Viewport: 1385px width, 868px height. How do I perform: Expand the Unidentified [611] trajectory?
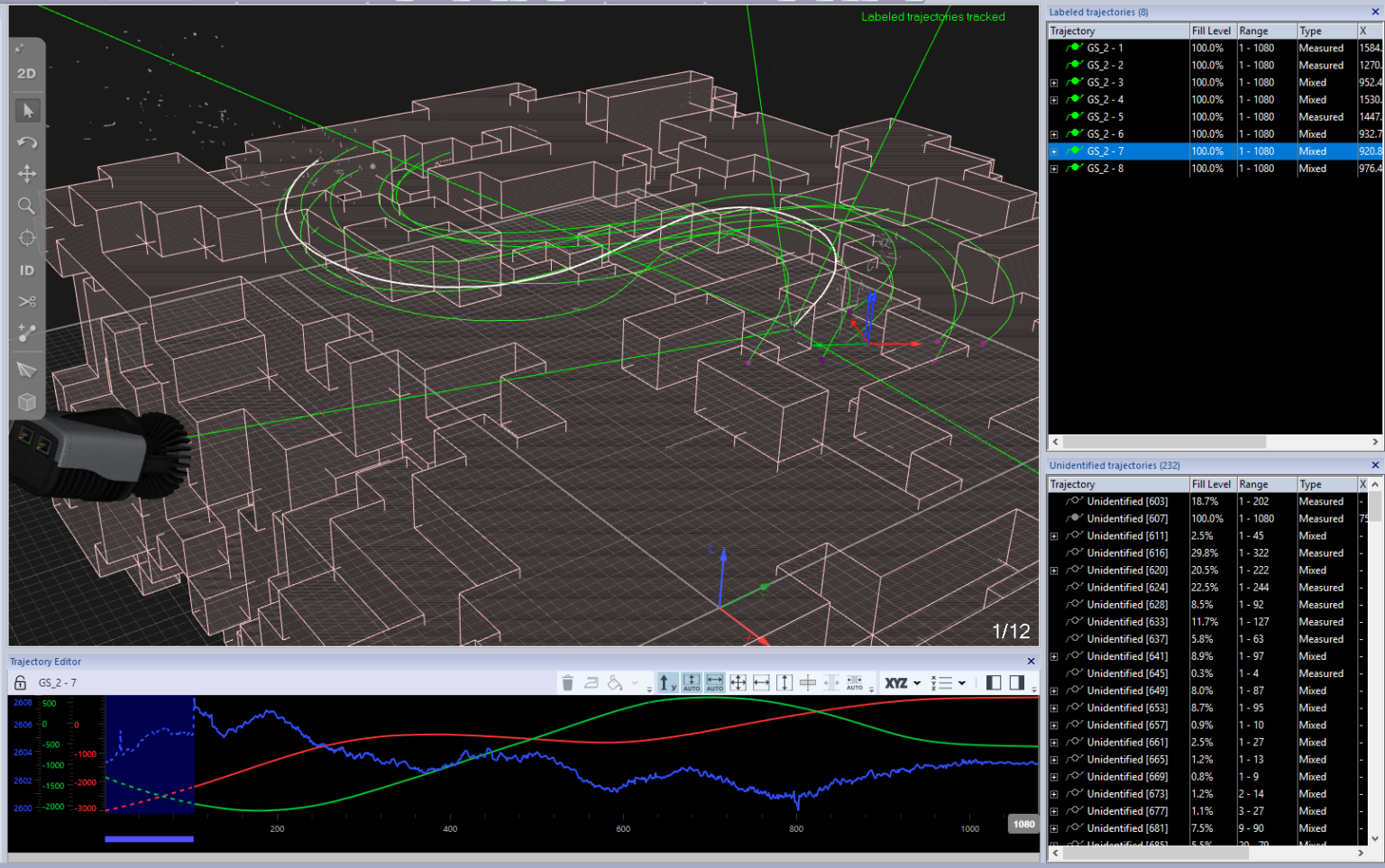click(1054, 536)
